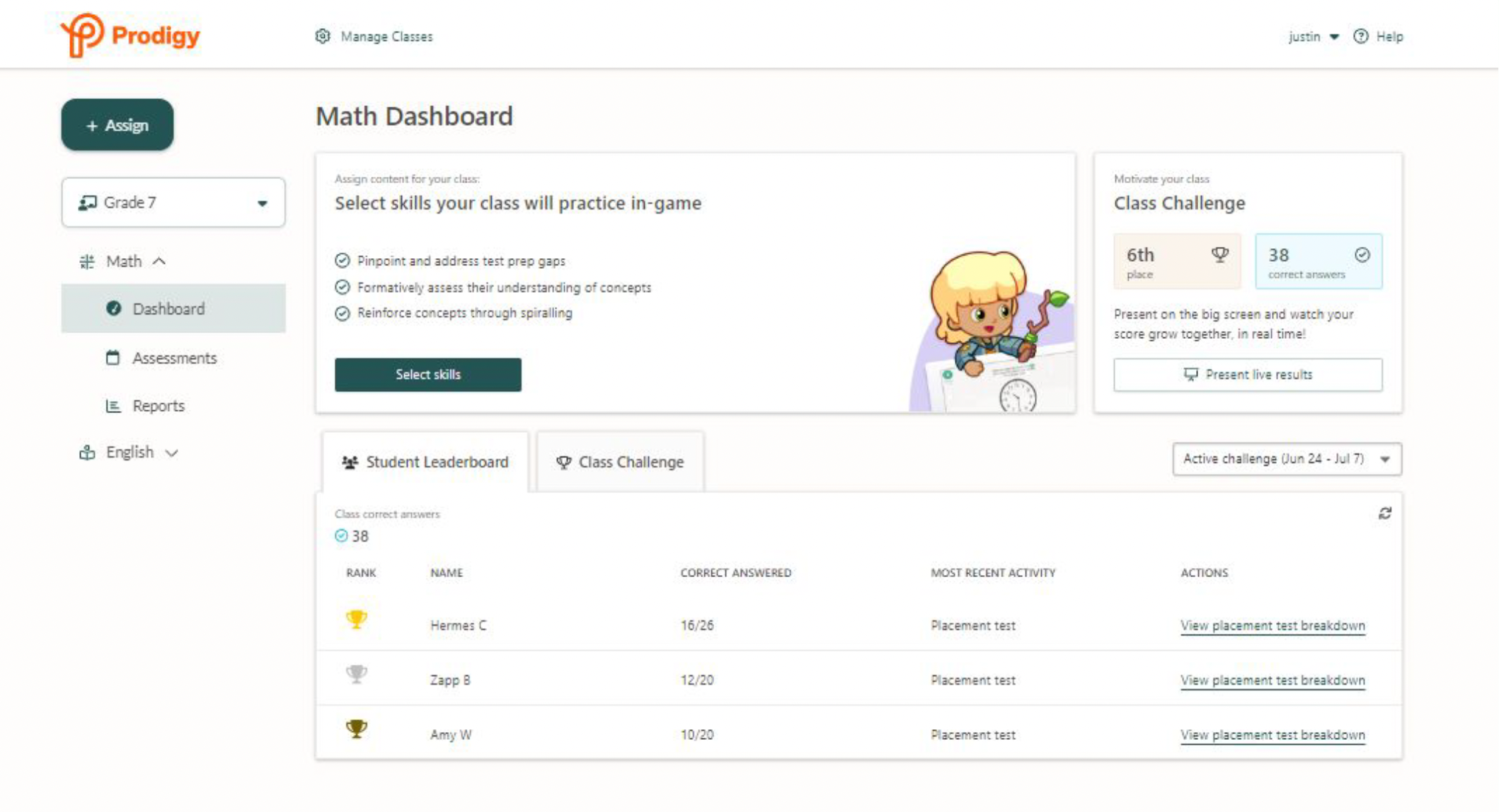Click the 6th place trophy icon
The height and width of the screenshot is (812, 1499).
click(x=1219, y=255)
